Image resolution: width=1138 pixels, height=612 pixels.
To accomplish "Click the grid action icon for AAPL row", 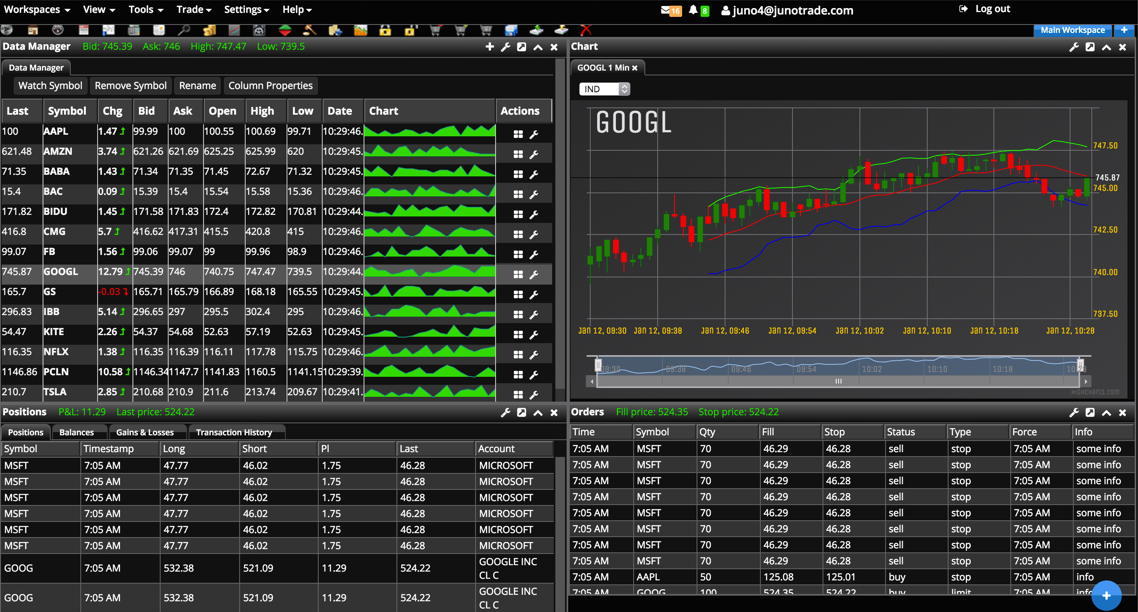I will click(x=518, y=133).
